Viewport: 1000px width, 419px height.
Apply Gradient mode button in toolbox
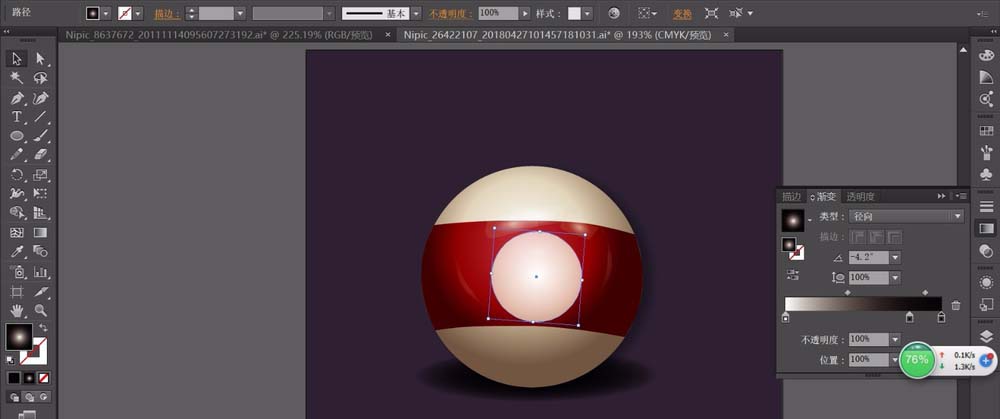(29, 378)
